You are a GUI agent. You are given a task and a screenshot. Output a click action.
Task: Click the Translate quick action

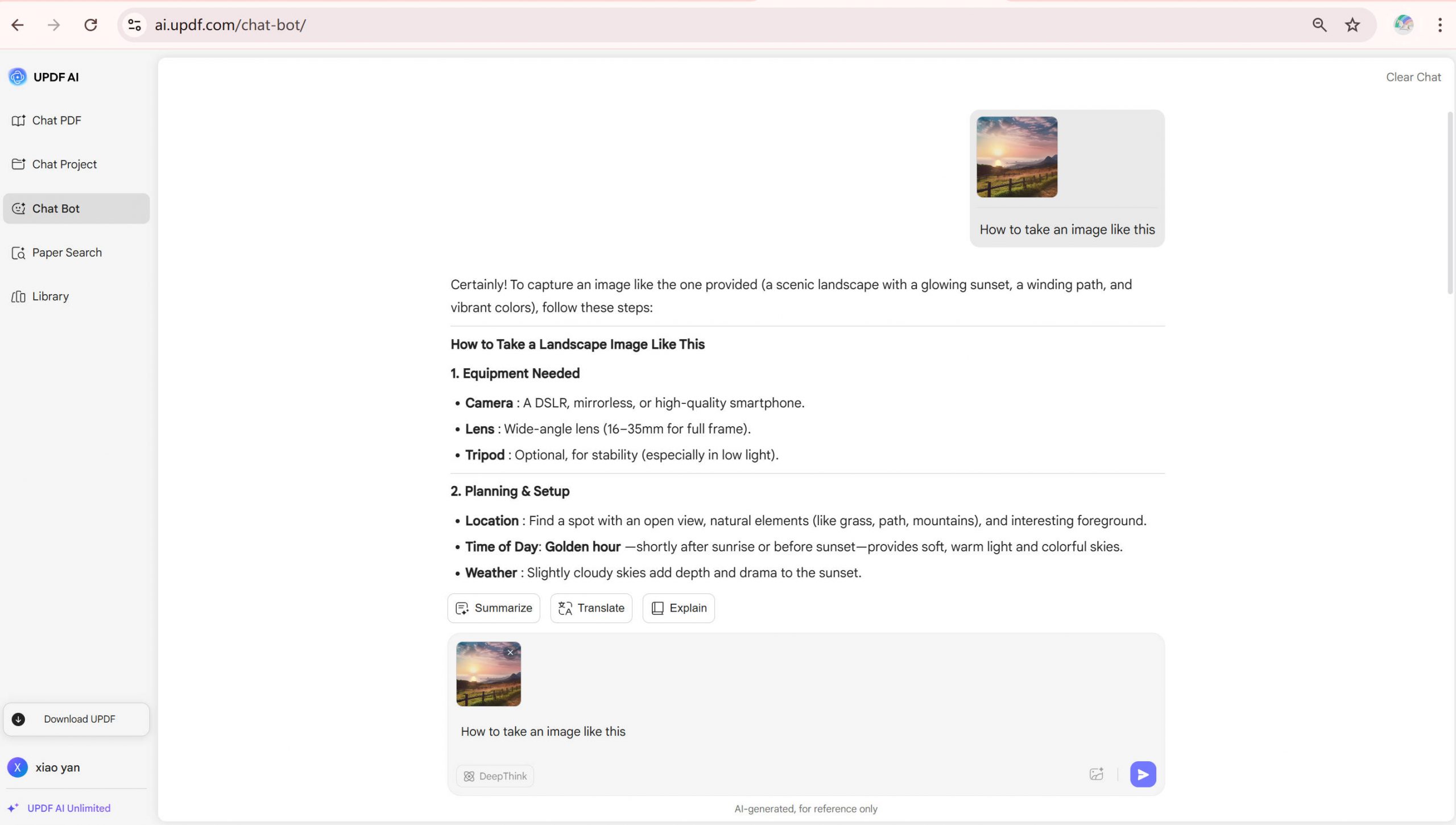(591, 608)
